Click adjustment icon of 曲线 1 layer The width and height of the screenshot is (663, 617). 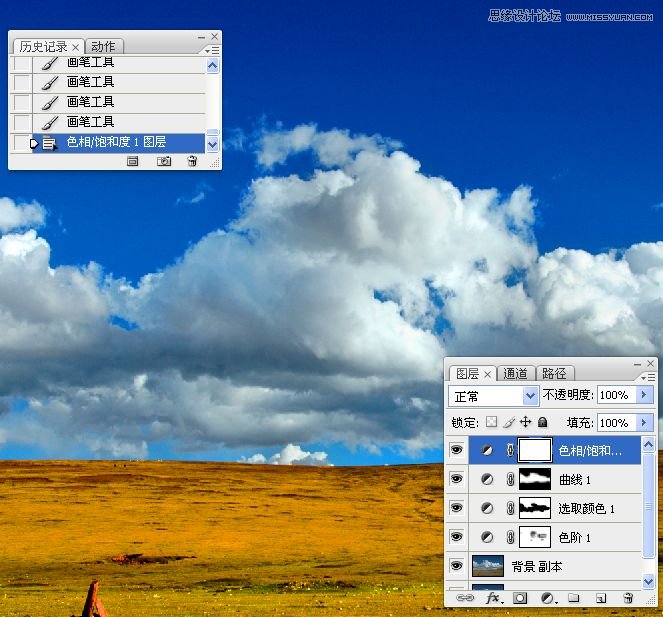[x=487, y=479]
